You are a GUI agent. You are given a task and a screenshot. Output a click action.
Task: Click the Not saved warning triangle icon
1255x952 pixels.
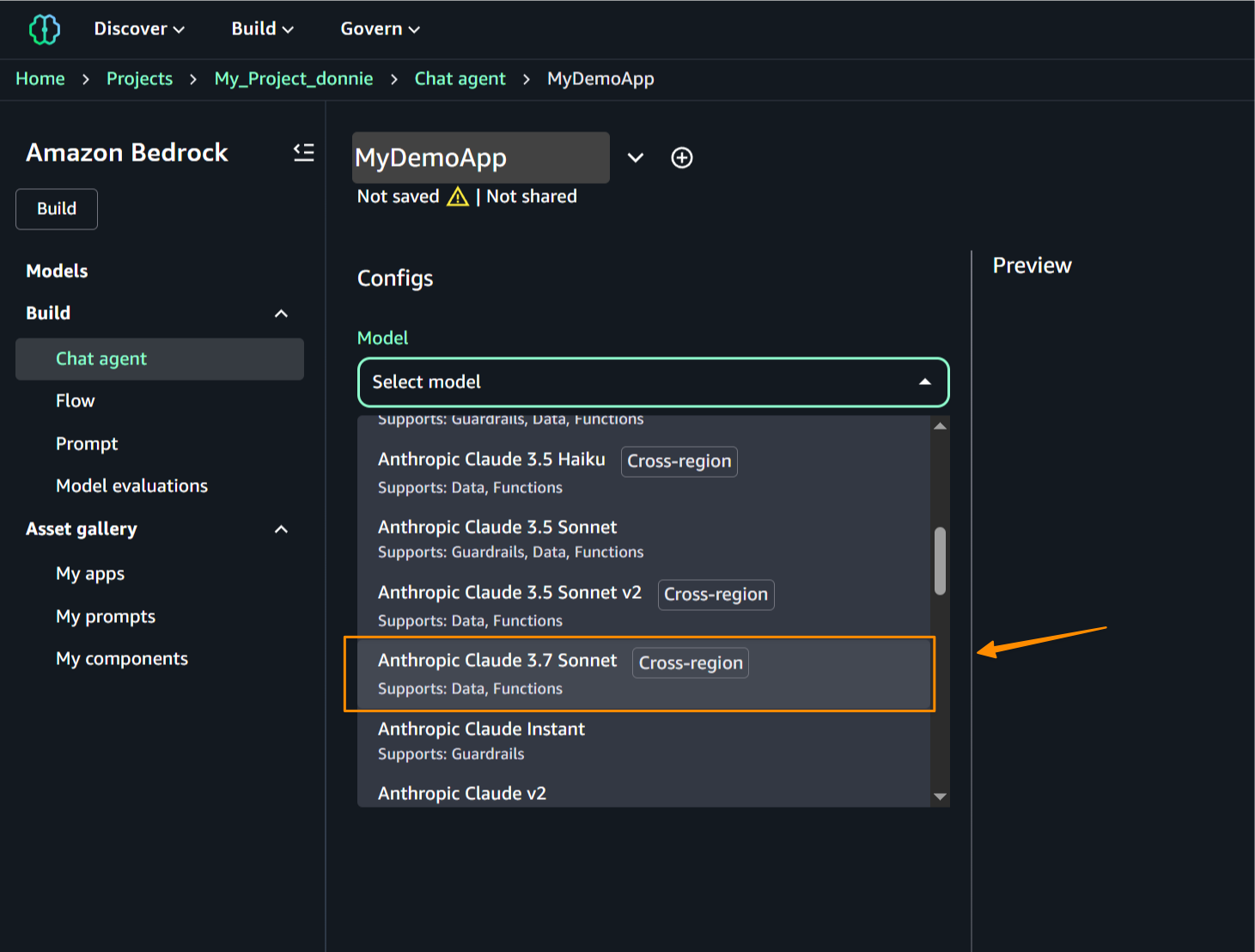458,197
